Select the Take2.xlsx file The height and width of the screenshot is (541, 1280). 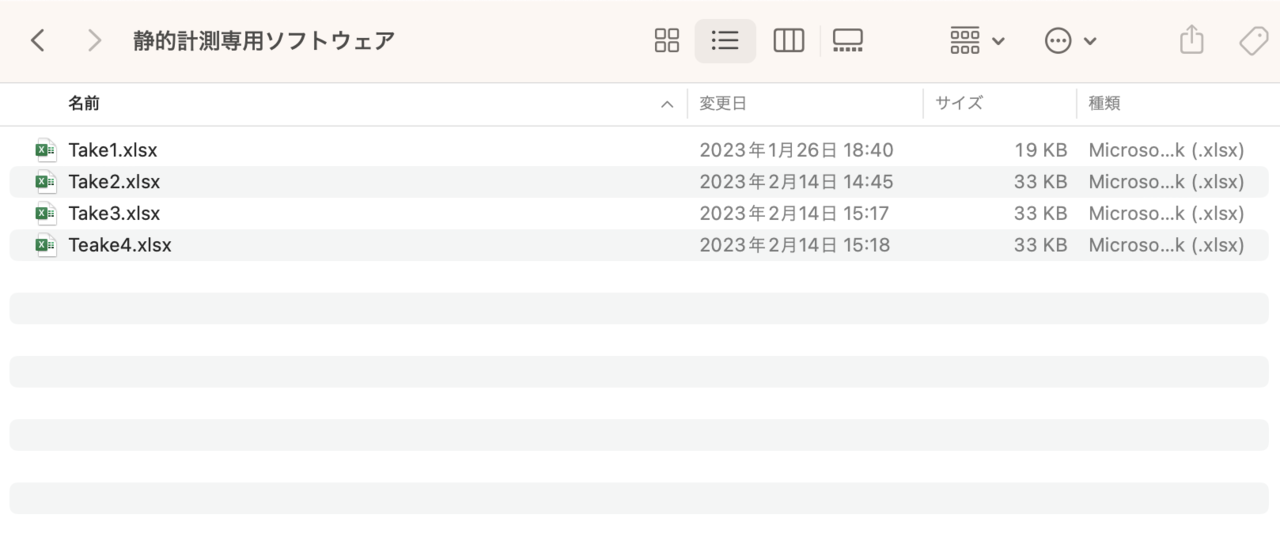640,182
